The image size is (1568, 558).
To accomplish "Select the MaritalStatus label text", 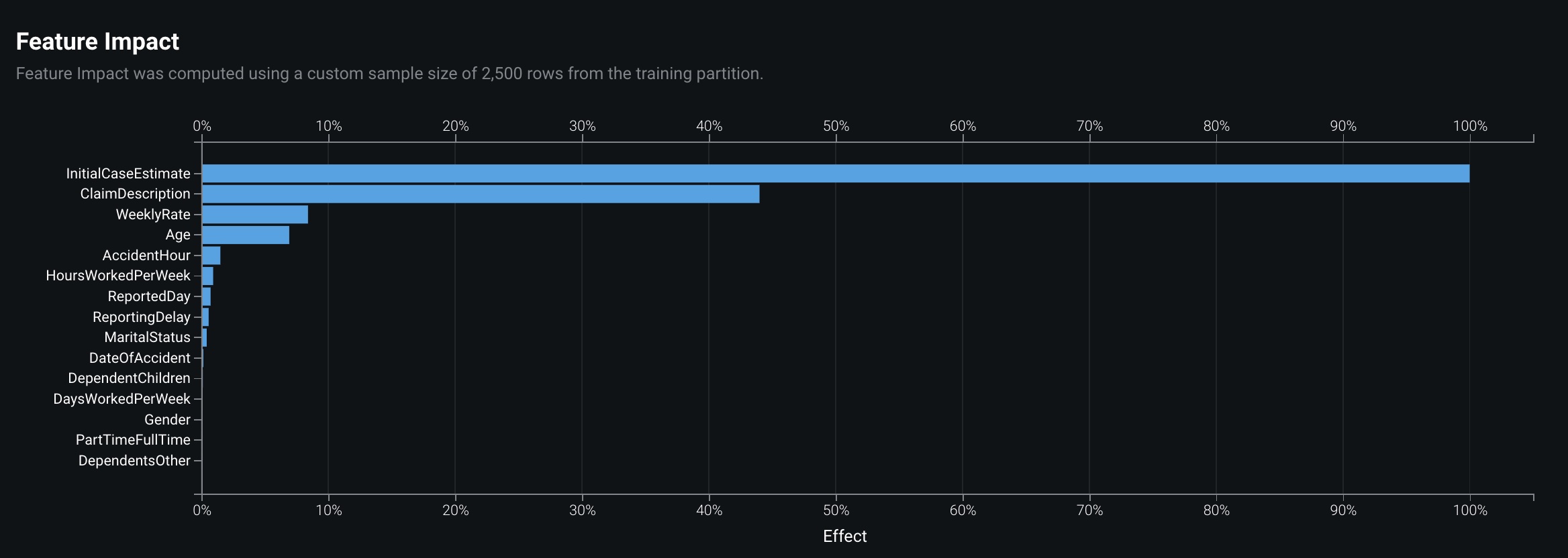I will [x=147, y=337].
